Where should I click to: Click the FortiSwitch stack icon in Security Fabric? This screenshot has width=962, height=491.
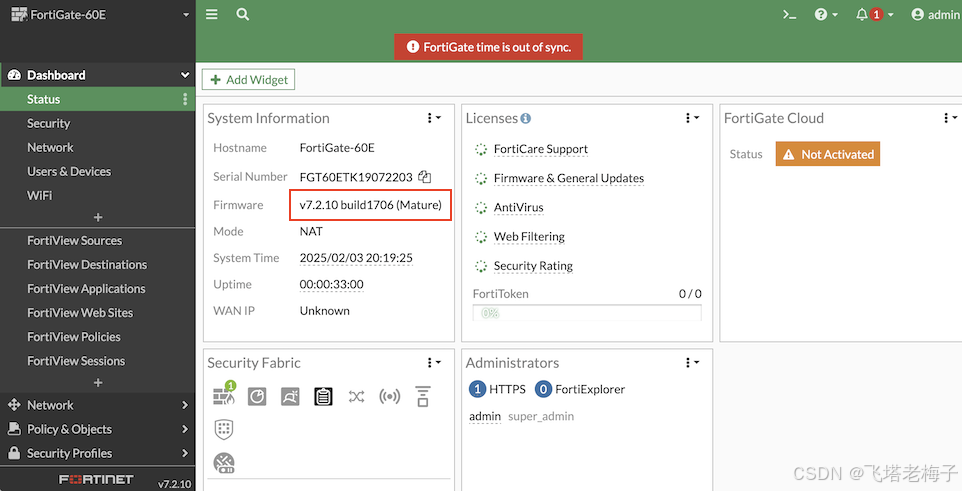423,396
